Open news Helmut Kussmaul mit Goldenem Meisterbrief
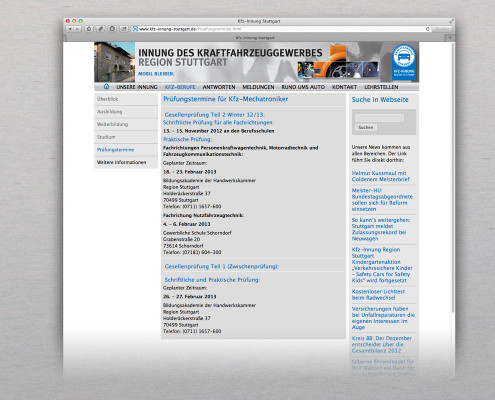Screen dimensions: 495x400 [x=381, y=176]
